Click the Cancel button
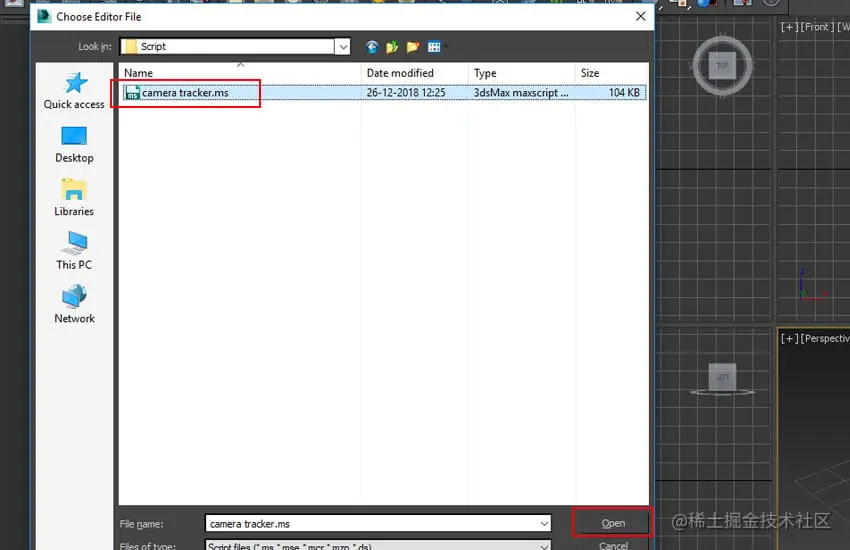Image resolution: width=850 pixels, height=550 pixels. 613,545
